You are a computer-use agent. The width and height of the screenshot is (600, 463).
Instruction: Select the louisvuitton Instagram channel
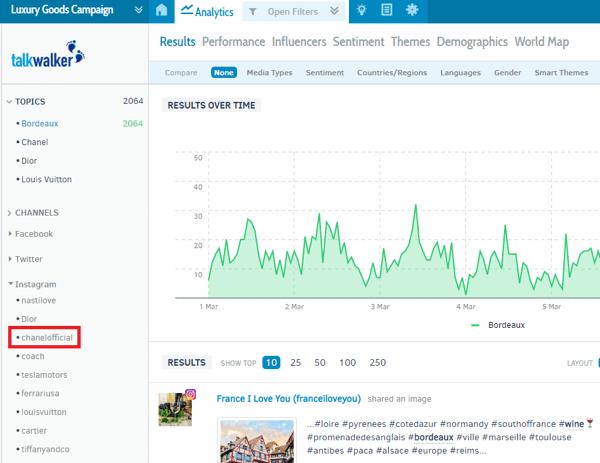[44, 412]
